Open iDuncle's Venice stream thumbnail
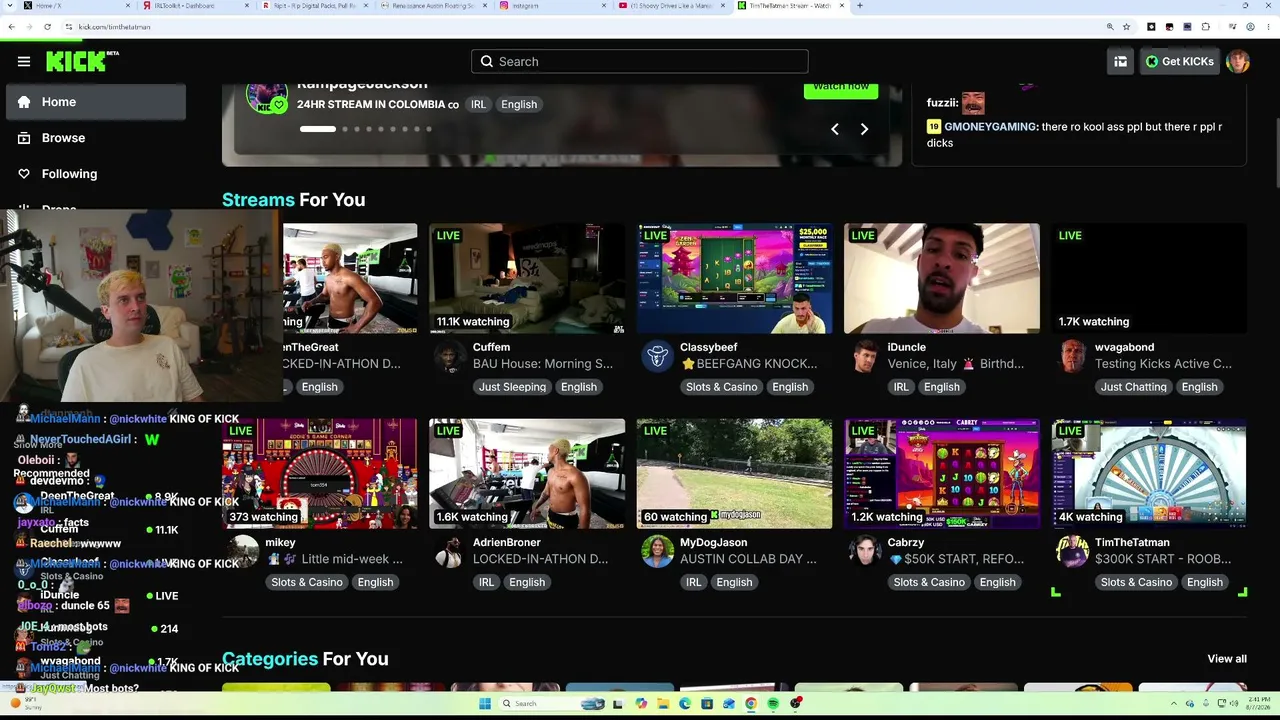Image resolution: width=1280 pixels, height=720 pixels. (942, 278)
